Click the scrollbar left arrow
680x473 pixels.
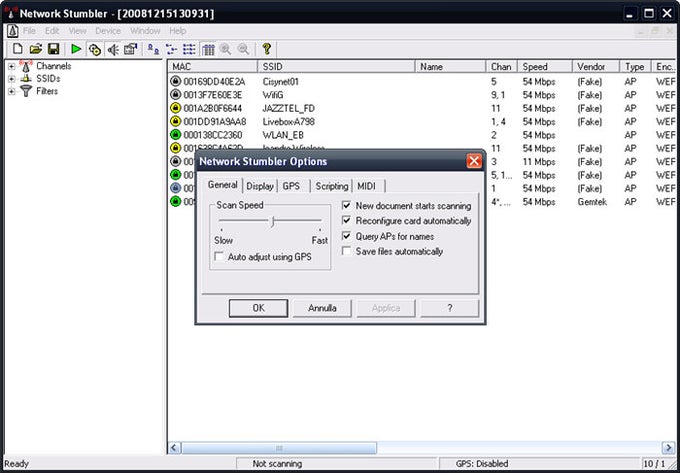[x=174, y=447]
